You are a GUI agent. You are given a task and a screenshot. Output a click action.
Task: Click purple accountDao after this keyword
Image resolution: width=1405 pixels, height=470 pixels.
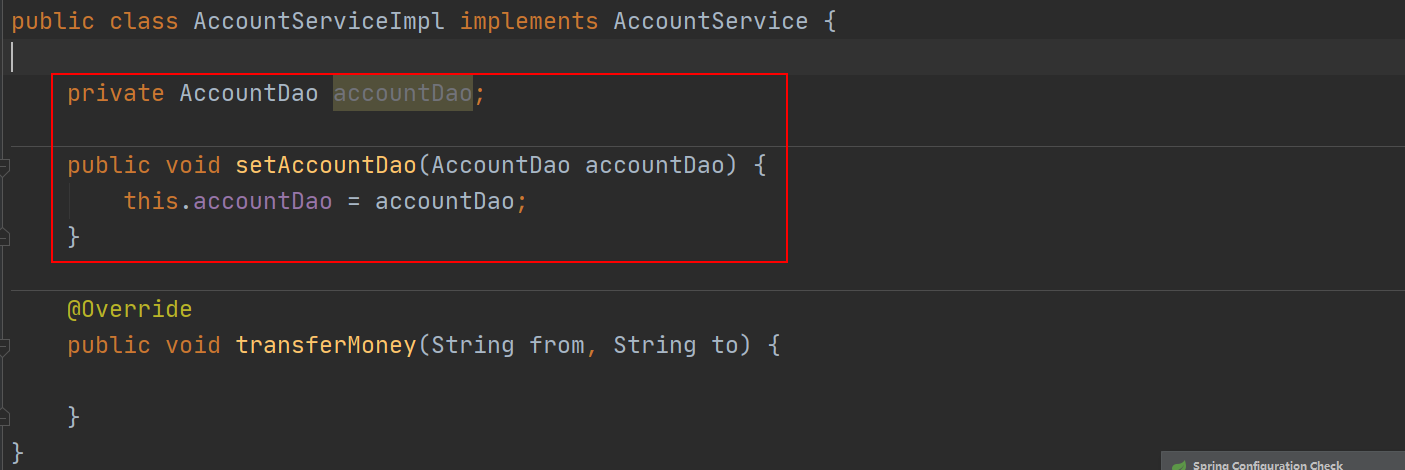(x=263, y=201)
